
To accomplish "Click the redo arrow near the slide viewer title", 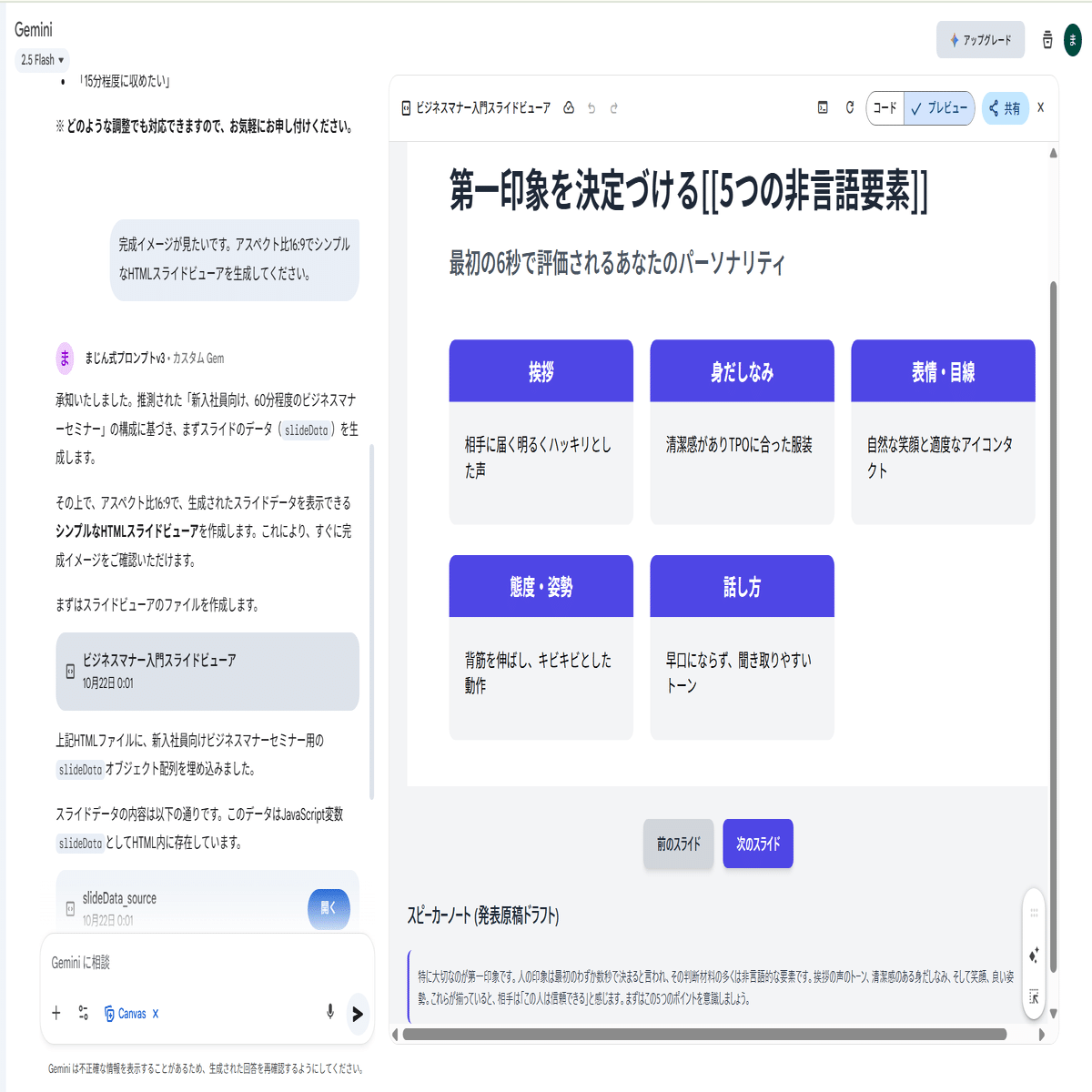I will (614, 107).
